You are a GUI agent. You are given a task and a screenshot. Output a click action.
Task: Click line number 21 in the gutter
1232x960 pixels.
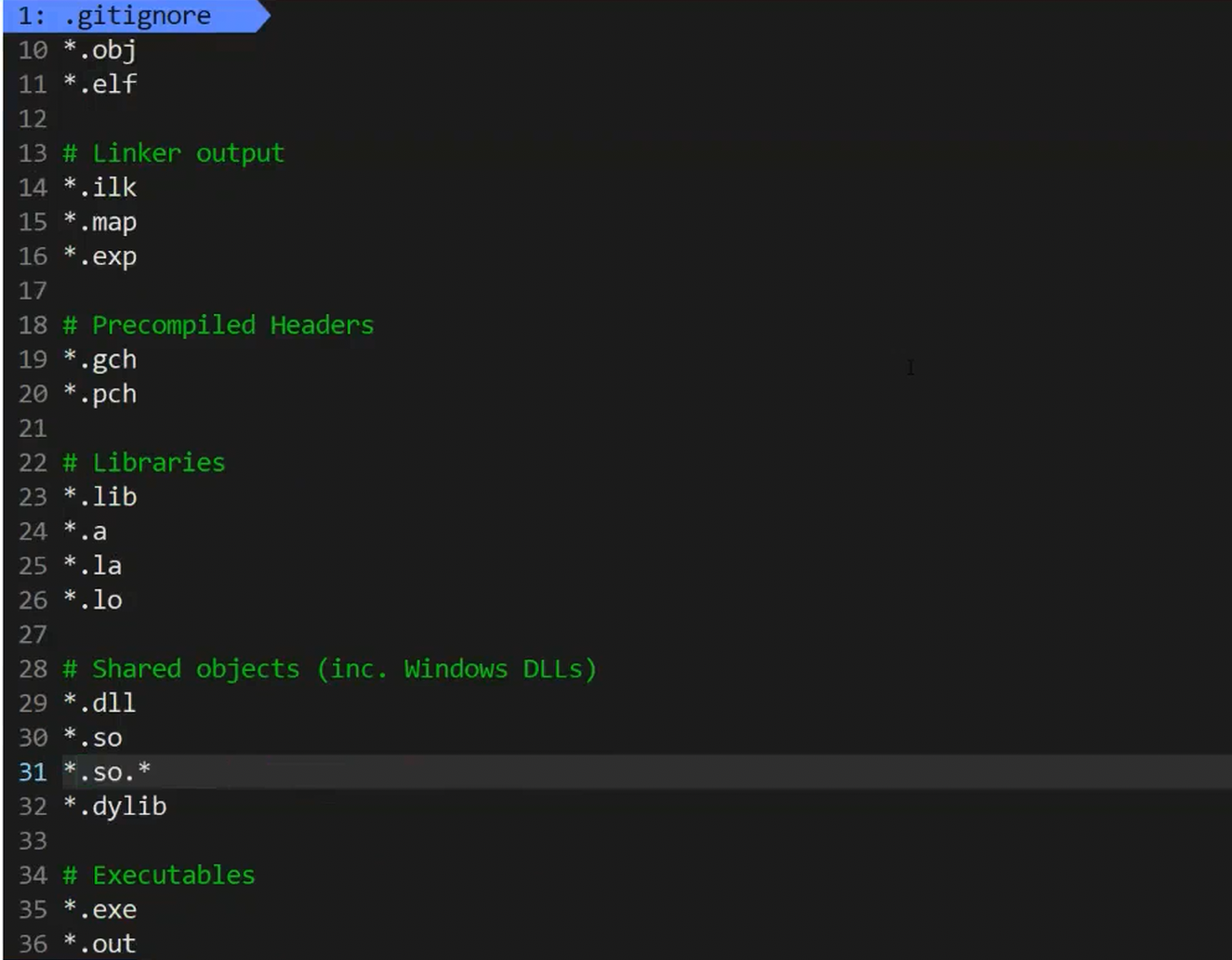click(33, 428)
